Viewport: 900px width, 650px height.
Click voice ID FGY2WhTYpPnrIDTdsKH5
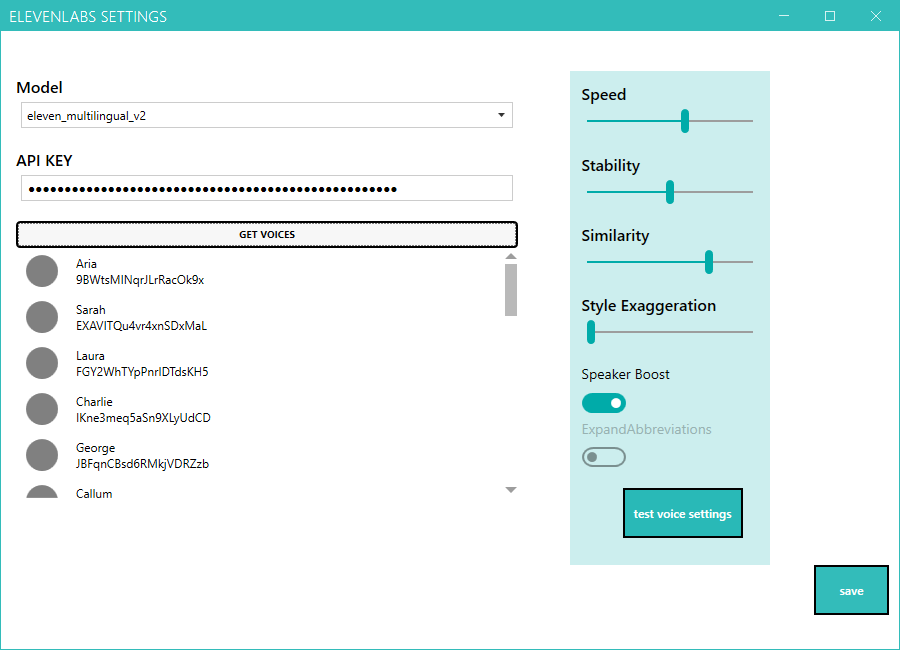(x=142, y=372)
